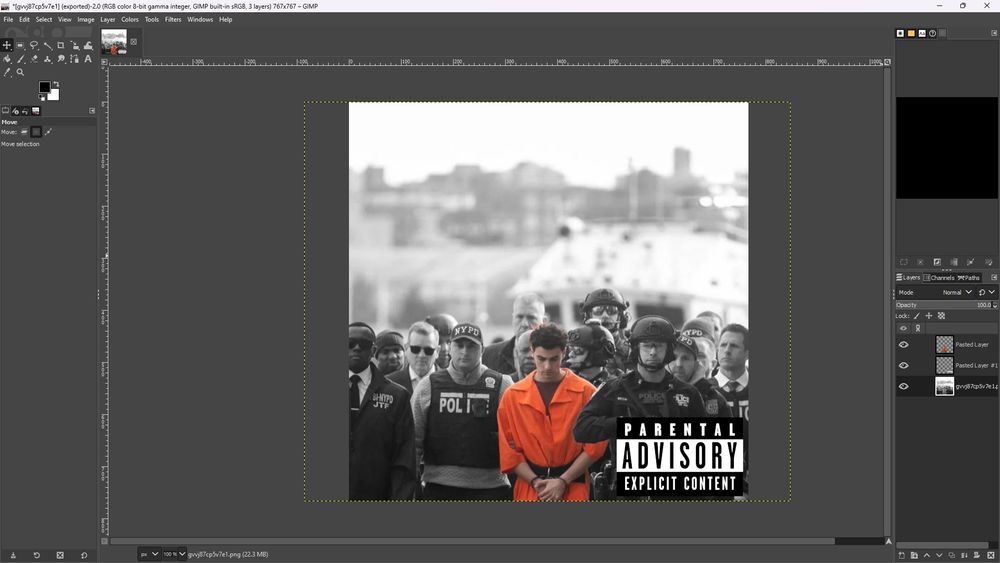Open the background color white swatch
The width and height of the screenshot is (1000, 563).
pos(54,95)
